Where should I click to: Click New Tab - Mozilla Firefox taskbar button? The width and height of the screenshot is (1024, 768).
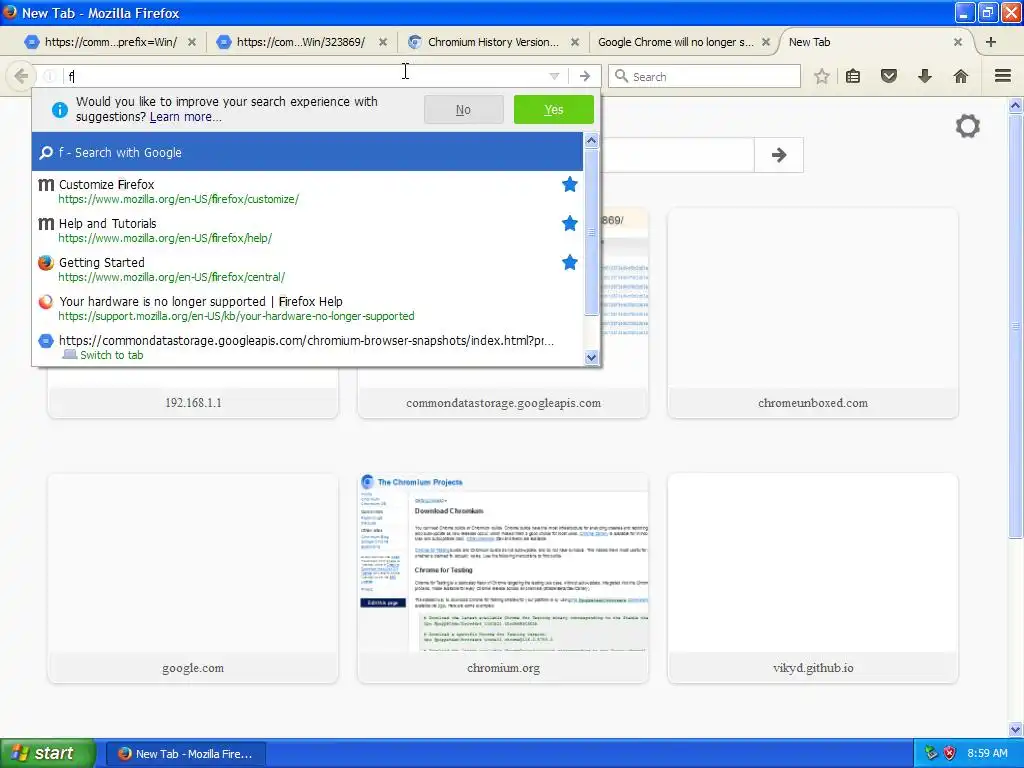click(186, 754)
